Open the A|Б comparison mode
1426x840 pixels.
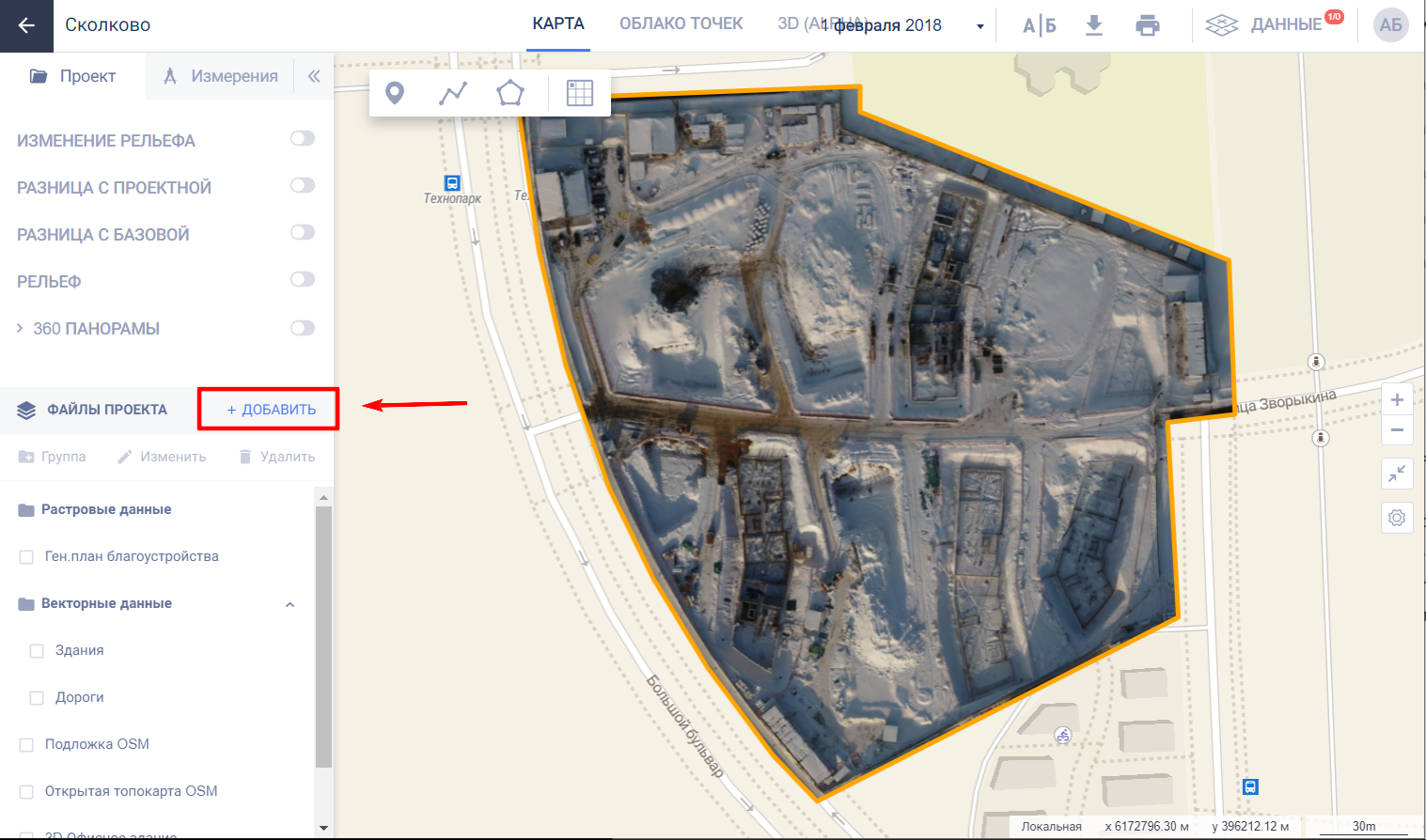pos(1040,25)
